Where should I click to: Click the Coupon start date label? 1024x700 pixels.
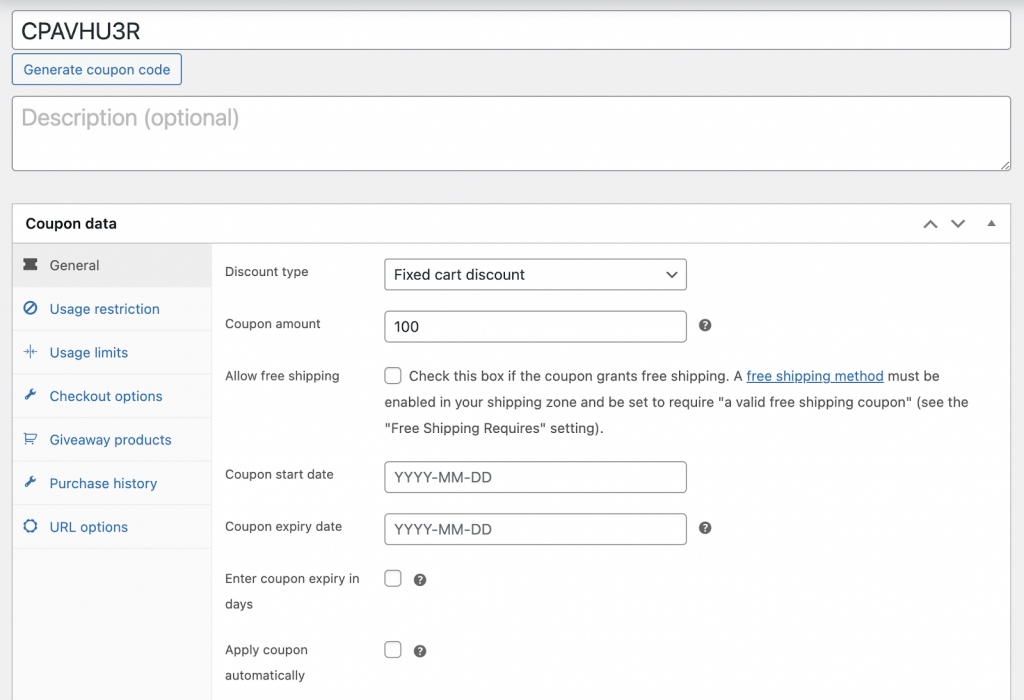pyautogui.click(x=279, y=475)
